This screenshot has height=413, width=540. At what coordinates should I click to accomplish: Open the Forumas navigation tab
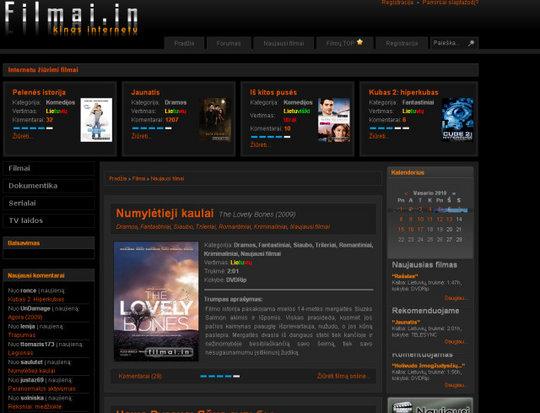[229, 43]
